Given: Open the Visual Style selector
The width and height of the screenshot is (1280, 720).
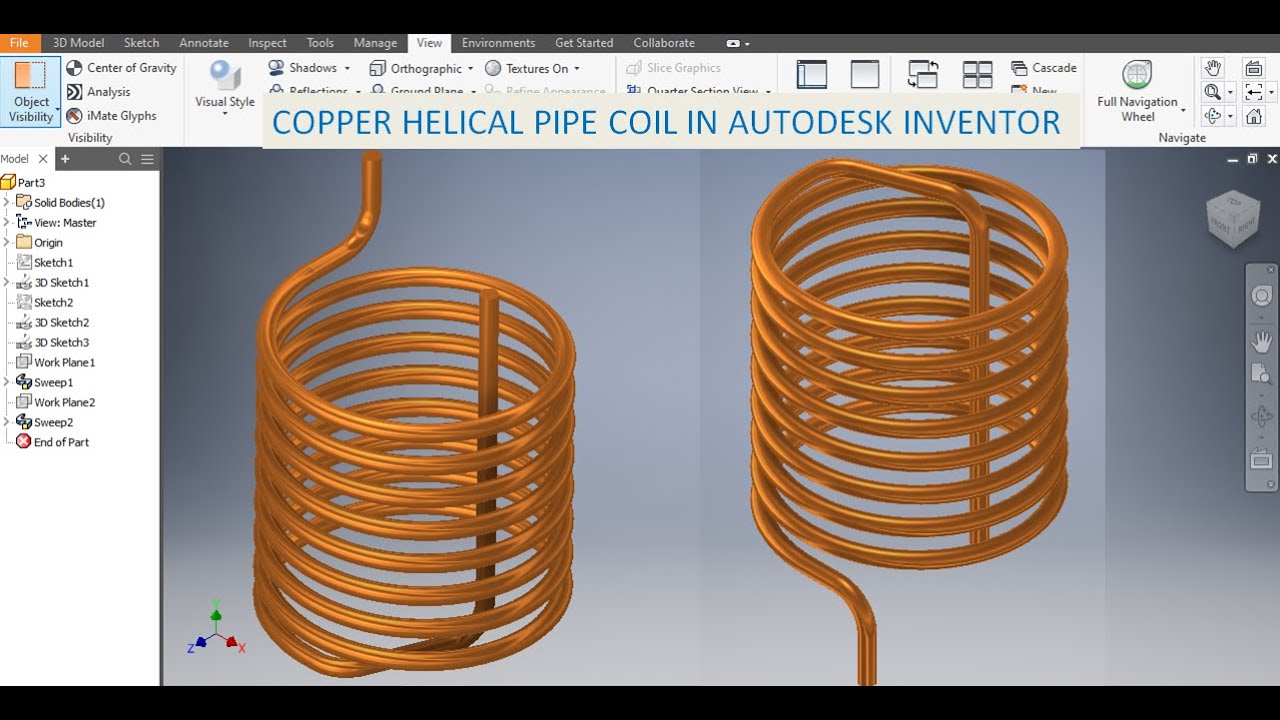Looking at the screenshot, I should [225, 88].
